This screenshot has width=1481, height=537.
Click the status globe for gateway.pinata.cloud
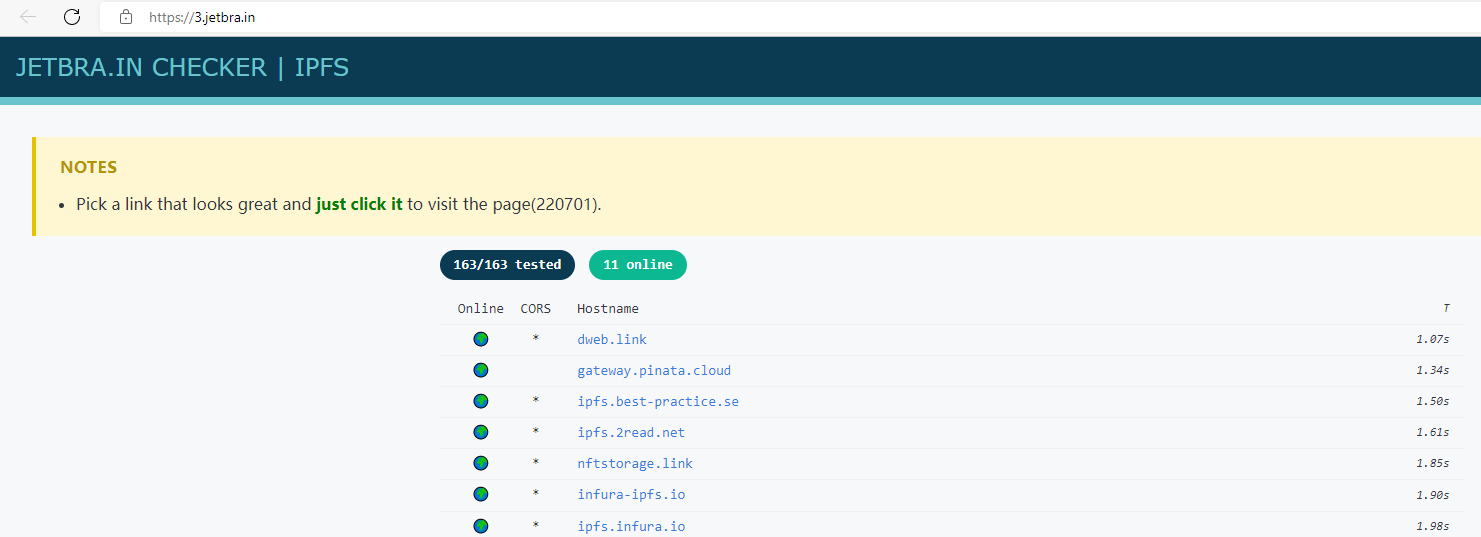tap(481, 370)
